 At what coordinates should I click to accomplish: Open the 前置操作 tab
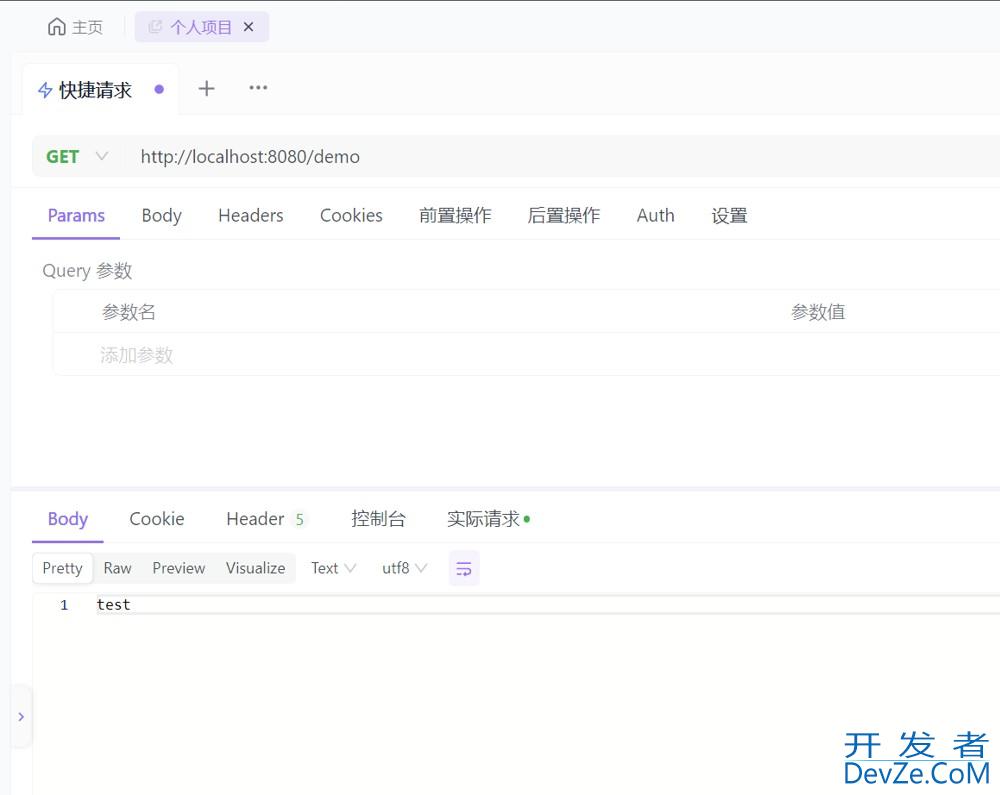(455, 215)
